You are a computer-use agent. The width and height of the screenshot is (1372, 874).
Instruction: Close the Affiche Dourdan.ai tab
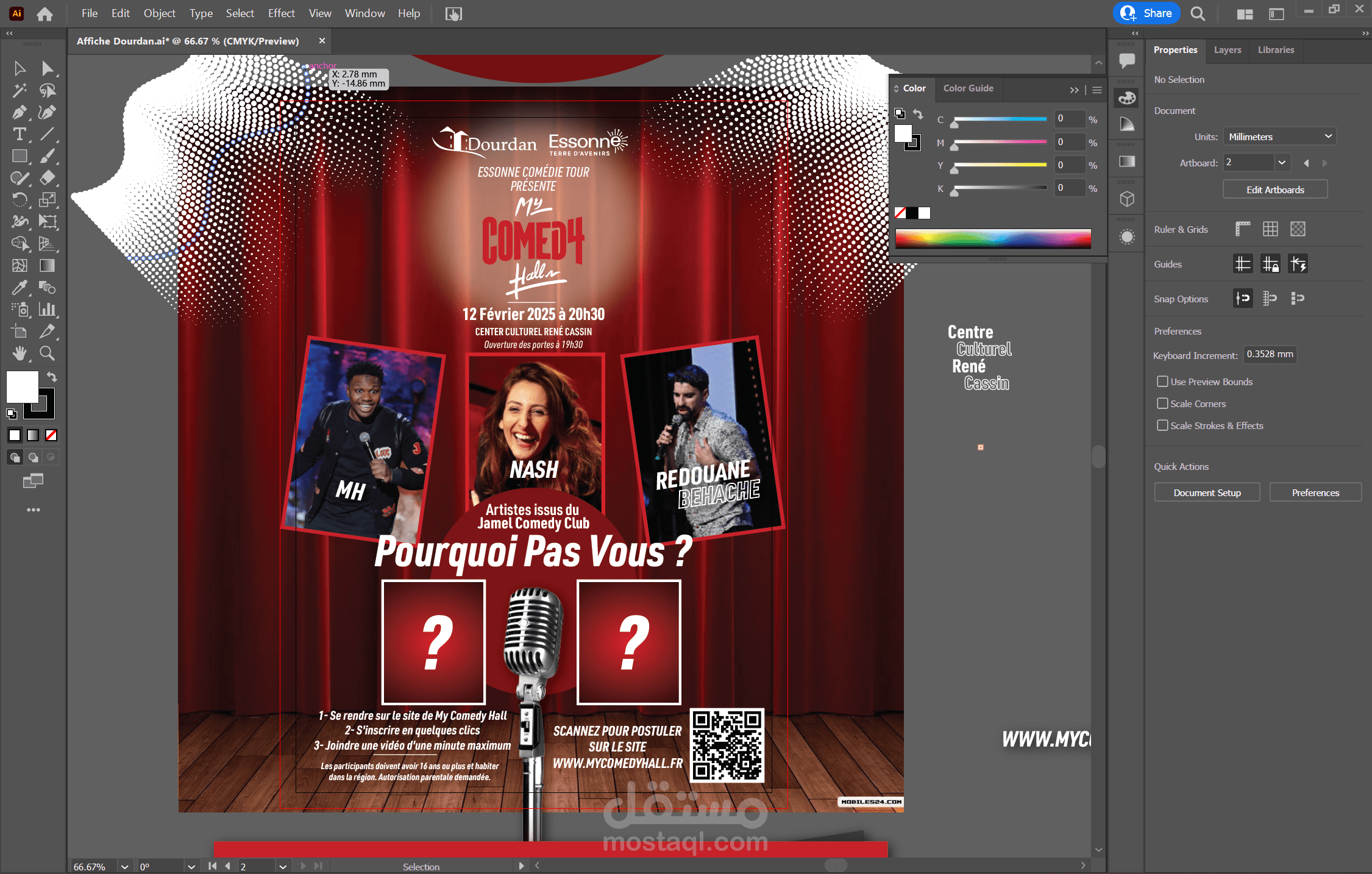click(x=322, y=41)
